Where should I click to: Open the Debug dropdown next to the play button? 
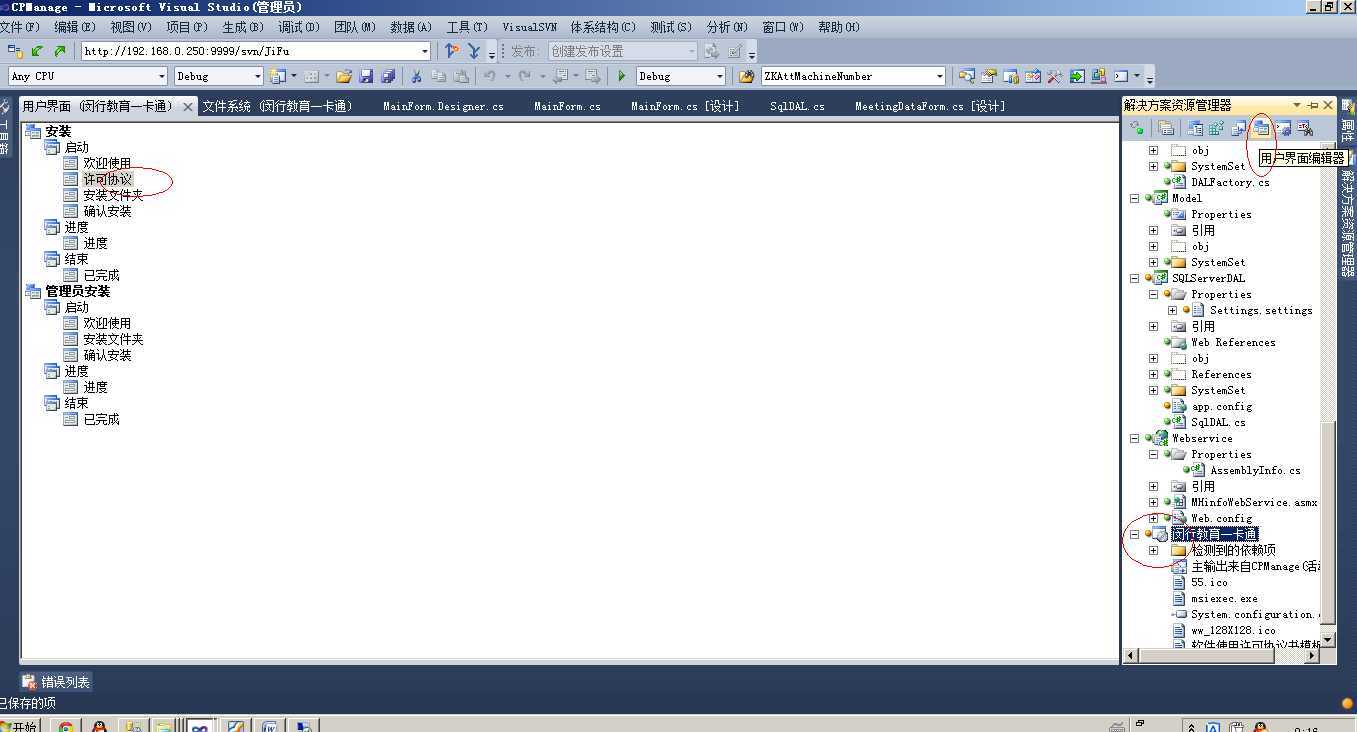(x=719, y=76)
